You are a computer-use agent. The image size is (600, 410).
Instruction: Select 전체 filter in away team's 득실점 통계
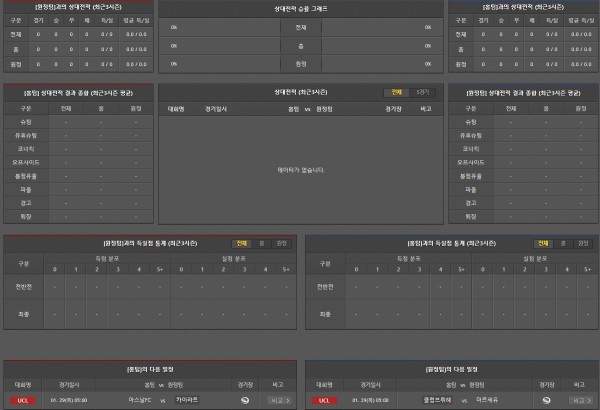point(543,243)
